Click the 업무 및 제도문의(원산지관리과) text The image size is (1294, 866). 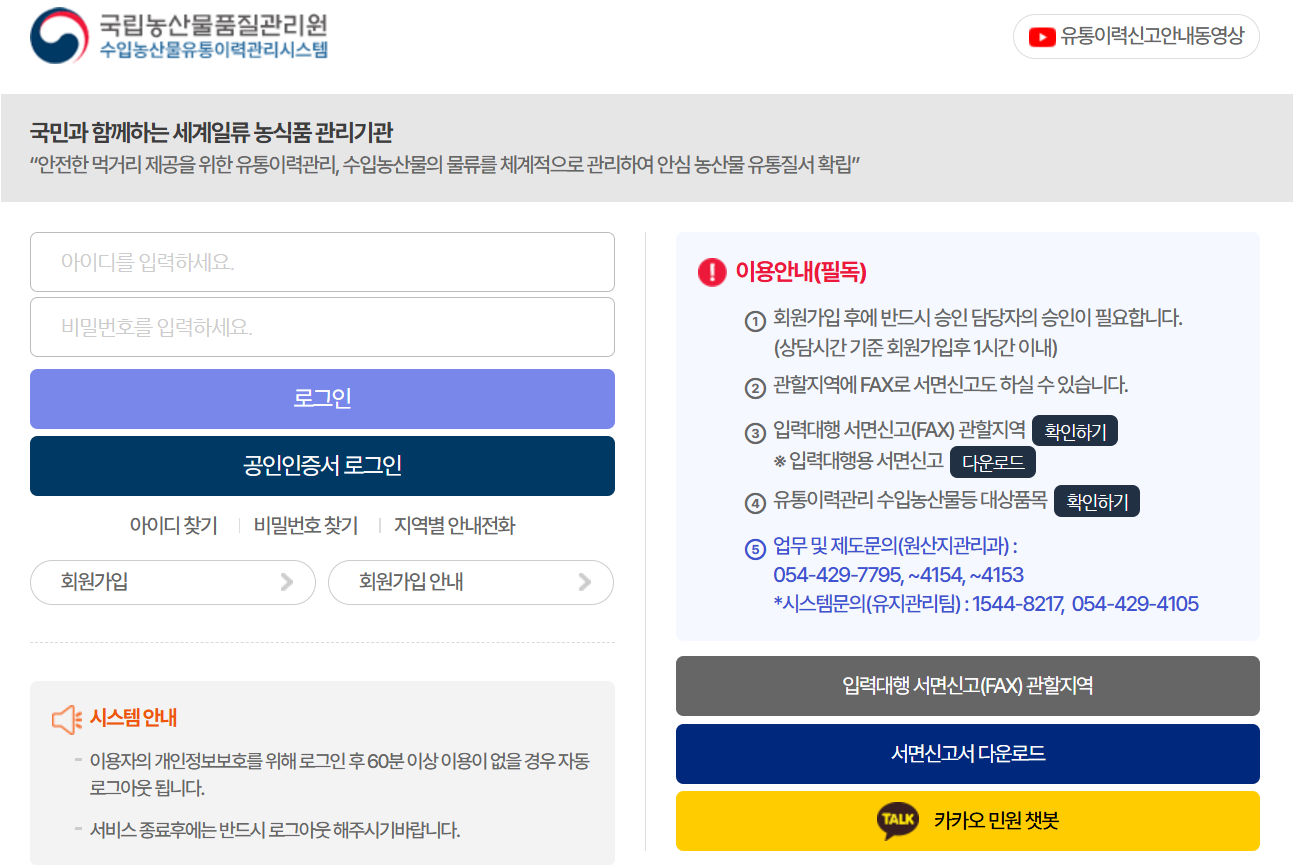[x=895, y=547]
